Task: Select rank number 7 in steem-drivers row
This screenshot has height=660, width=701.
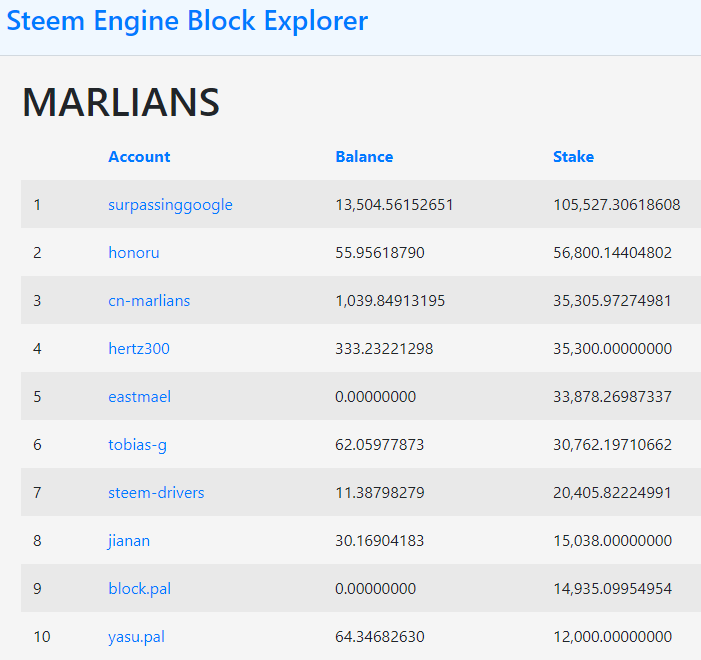Action: pos(37,492)
